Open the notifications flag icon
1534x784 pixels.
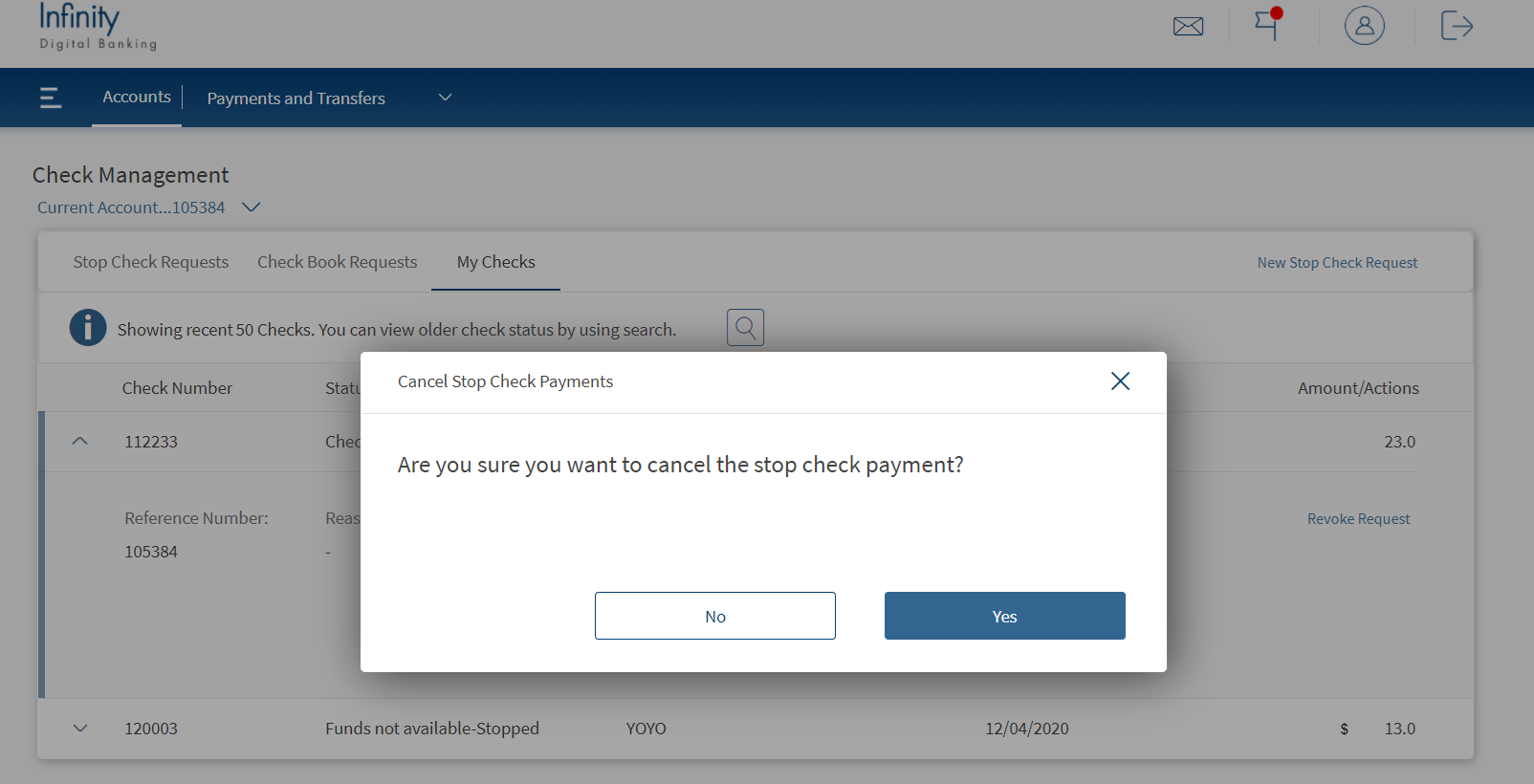pyautogui.click(x=1267, y=24)
